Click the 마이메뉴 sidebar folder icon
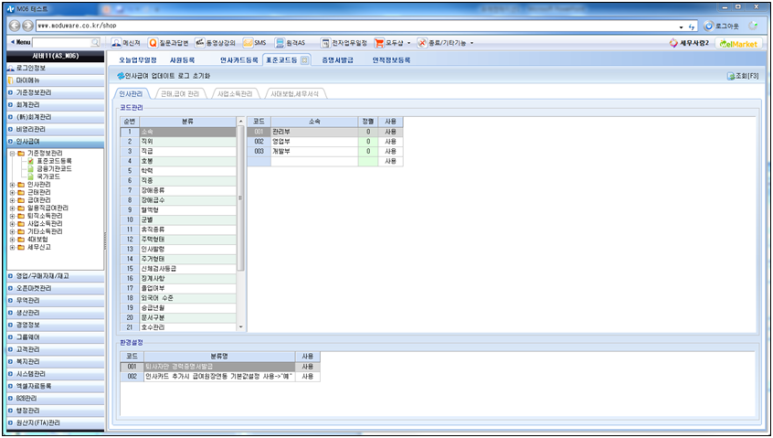Screen dimensions: 773x438 tap(11, 80)
